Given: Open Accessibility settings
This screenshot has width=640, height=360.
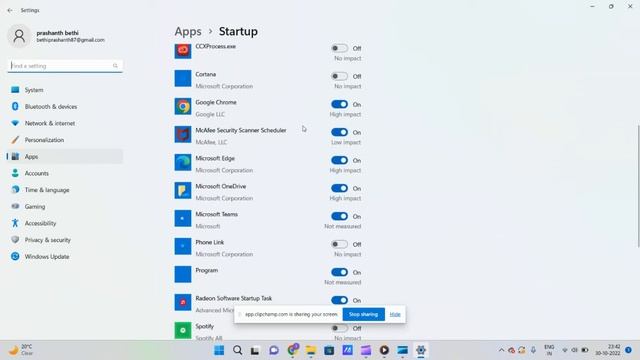Looking at the screenshot, I should coord(65,224).
